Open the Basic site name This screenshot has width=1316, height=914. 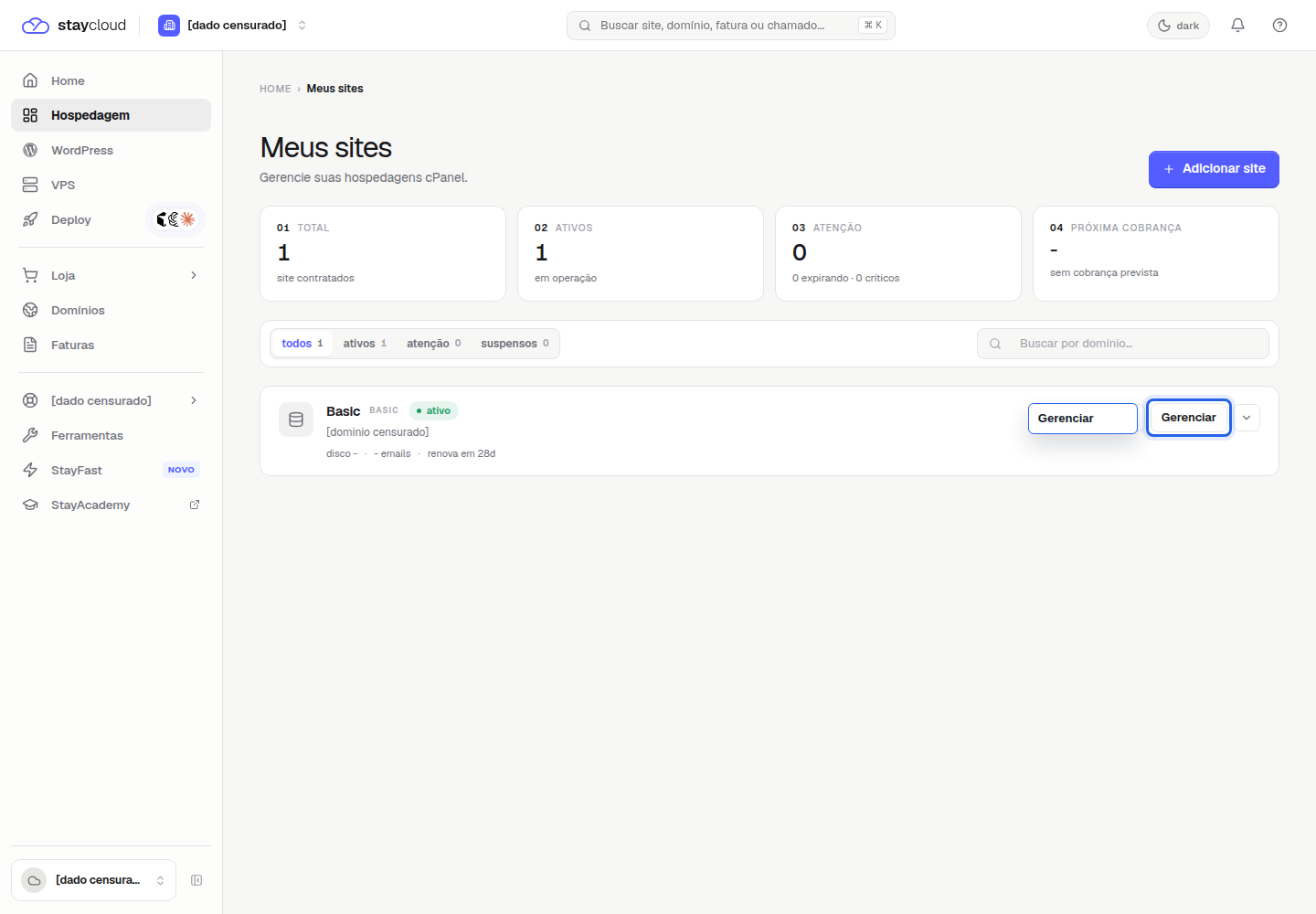tap(344, 411)
